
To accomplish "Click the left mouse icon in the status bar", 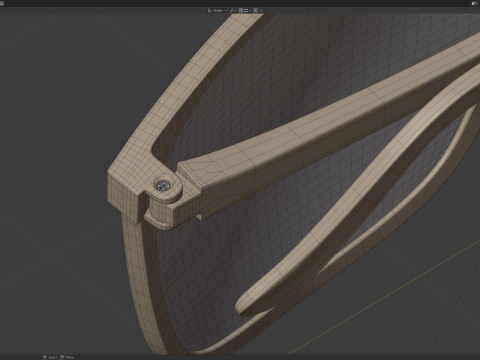I will tap(44, 357).
